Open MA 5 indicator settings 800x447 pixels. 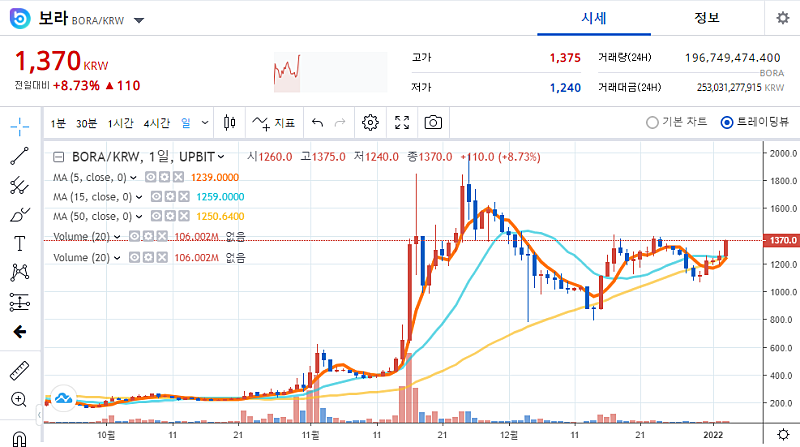[x=164, y=177]
